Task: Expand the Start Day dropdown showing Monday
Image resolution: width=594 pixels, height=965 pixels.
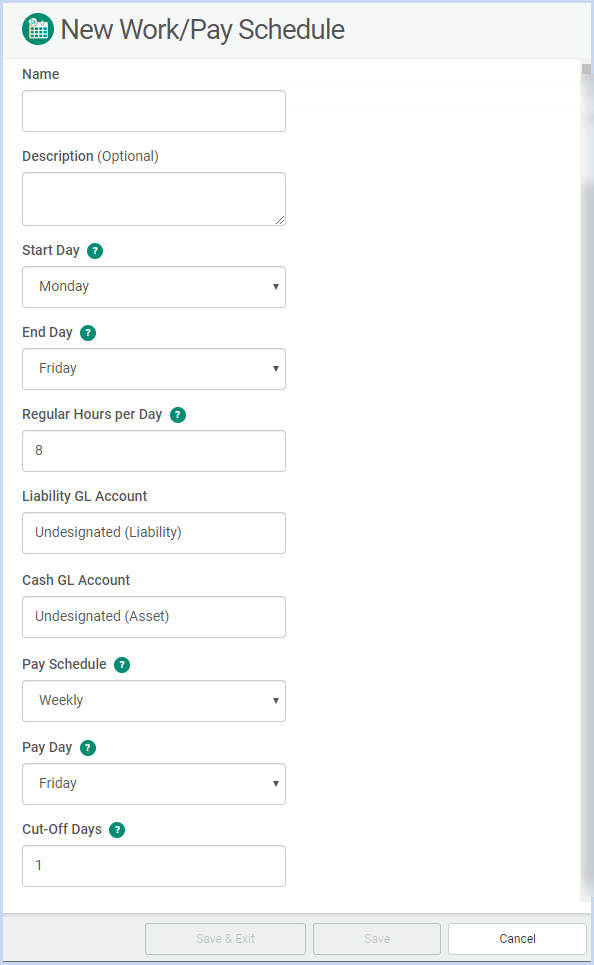Action: point(154,287)
